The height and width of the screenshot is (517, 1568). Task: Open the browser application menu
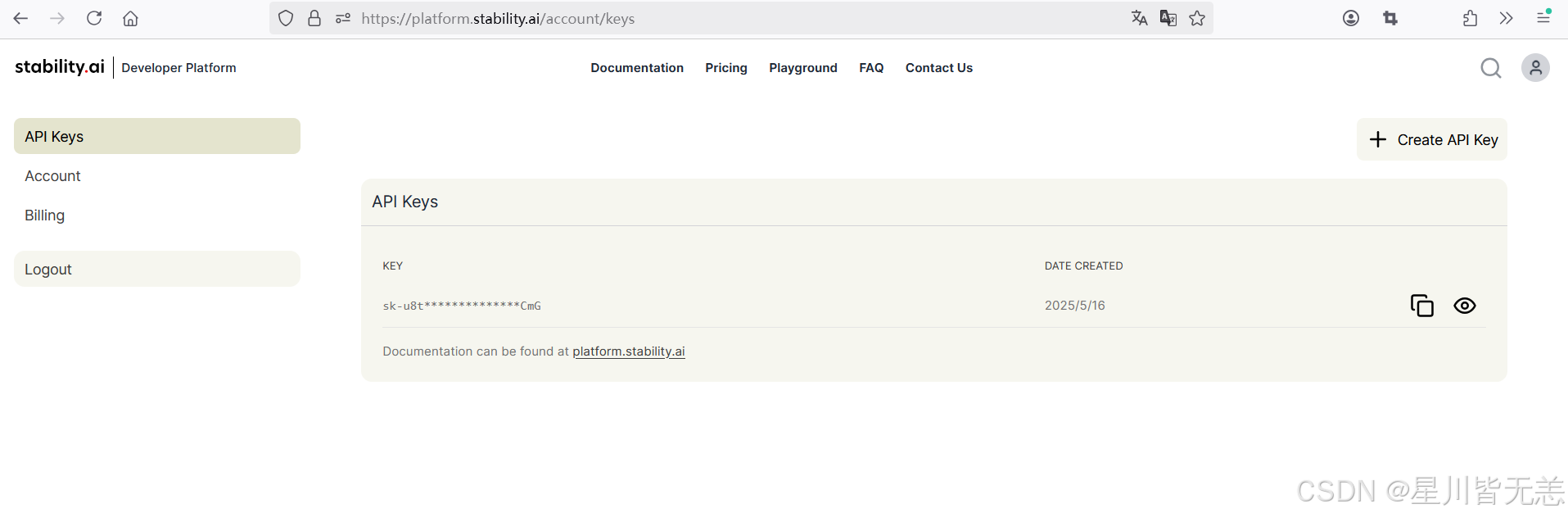[x=1543, y=17]
